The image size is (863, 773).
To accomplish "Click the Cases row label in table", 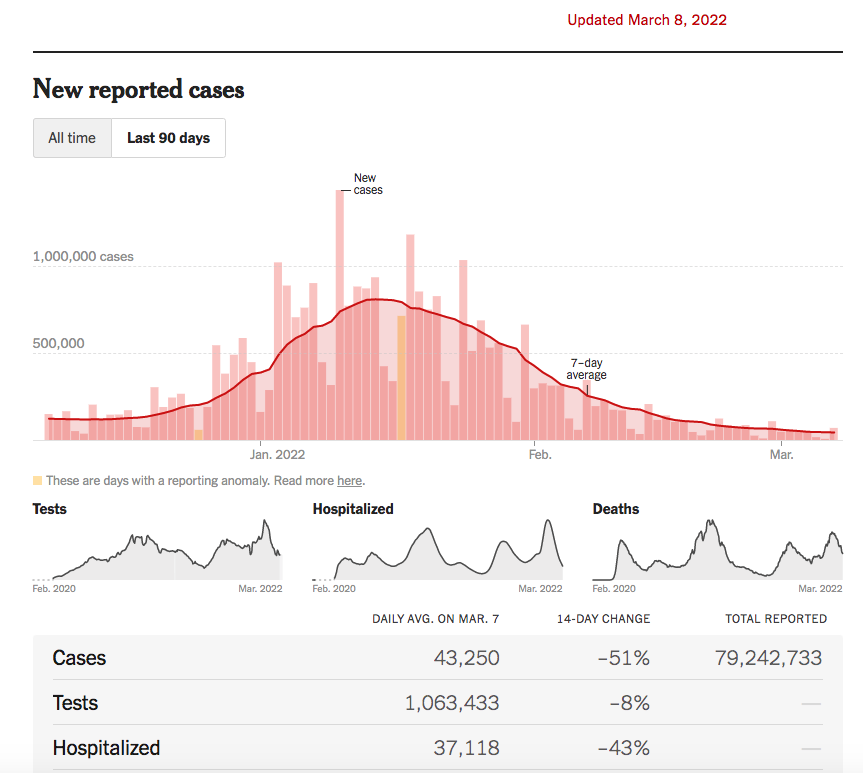I will pyautogui.click(x=79, y=658).
